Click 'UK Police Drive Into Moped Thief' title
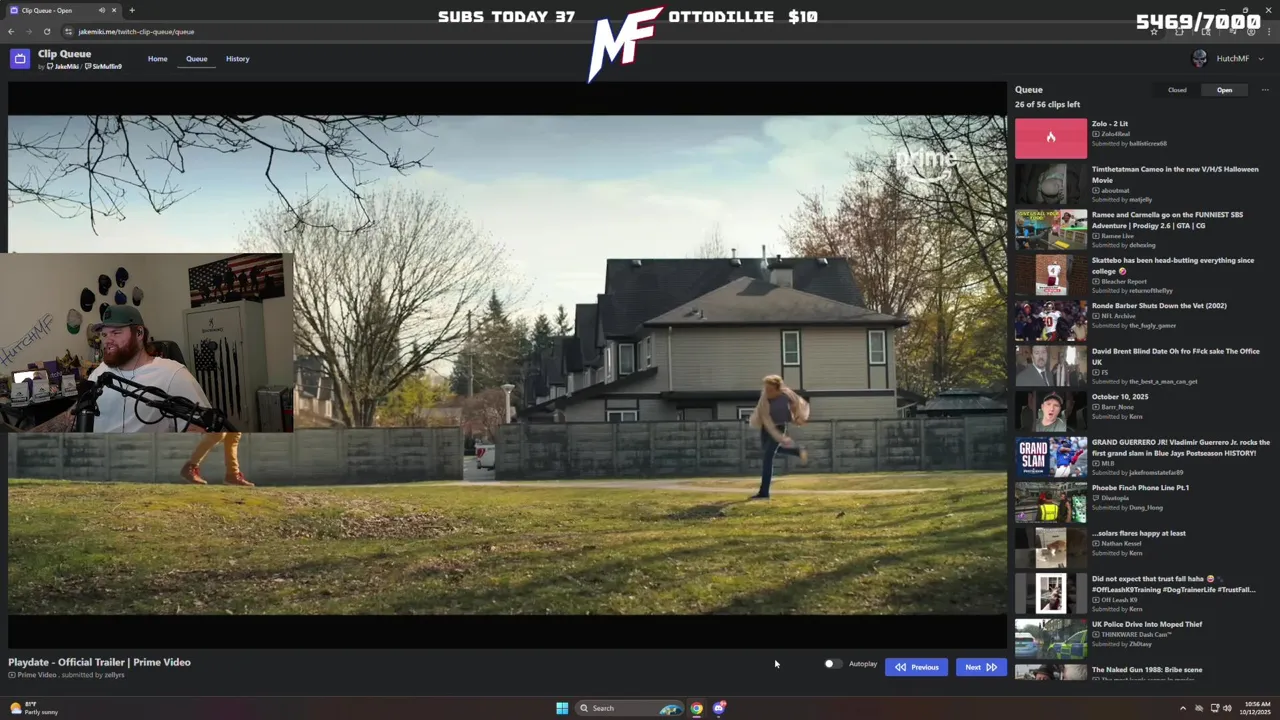 (x=1147, y=624)
